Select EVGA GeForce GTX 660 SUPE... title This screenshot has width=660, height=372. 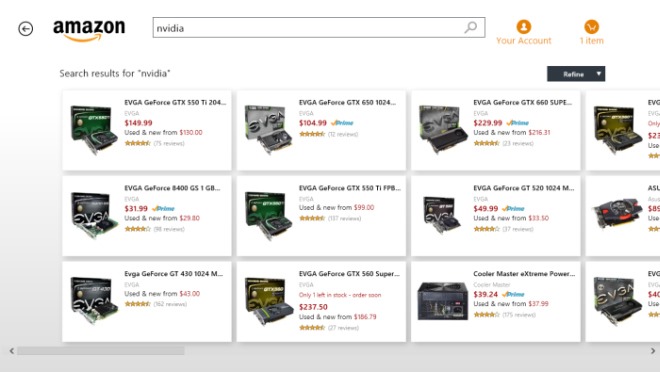pos(522,102)
